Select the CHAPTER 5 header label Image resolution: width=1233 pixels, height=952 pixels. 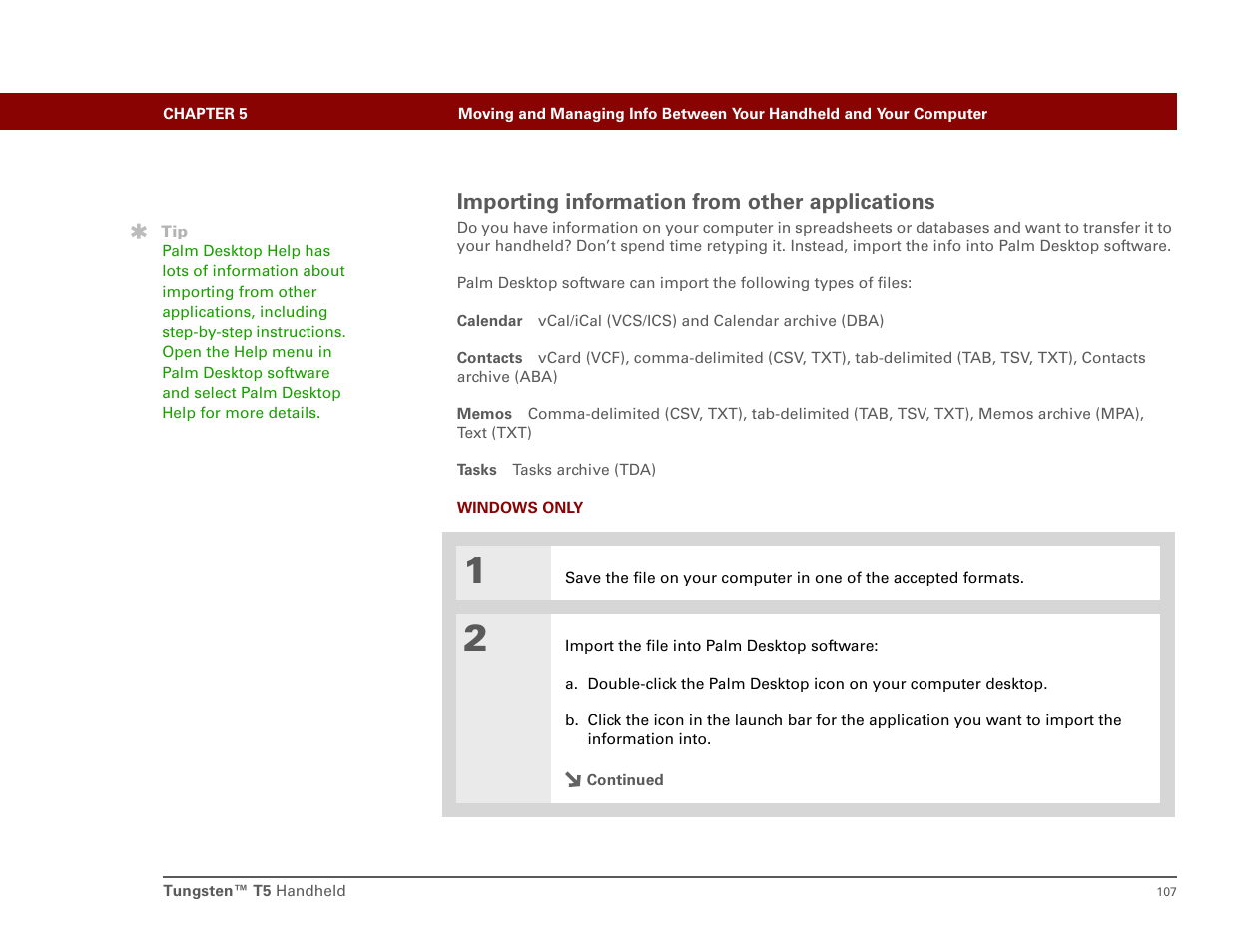[205, 114]
